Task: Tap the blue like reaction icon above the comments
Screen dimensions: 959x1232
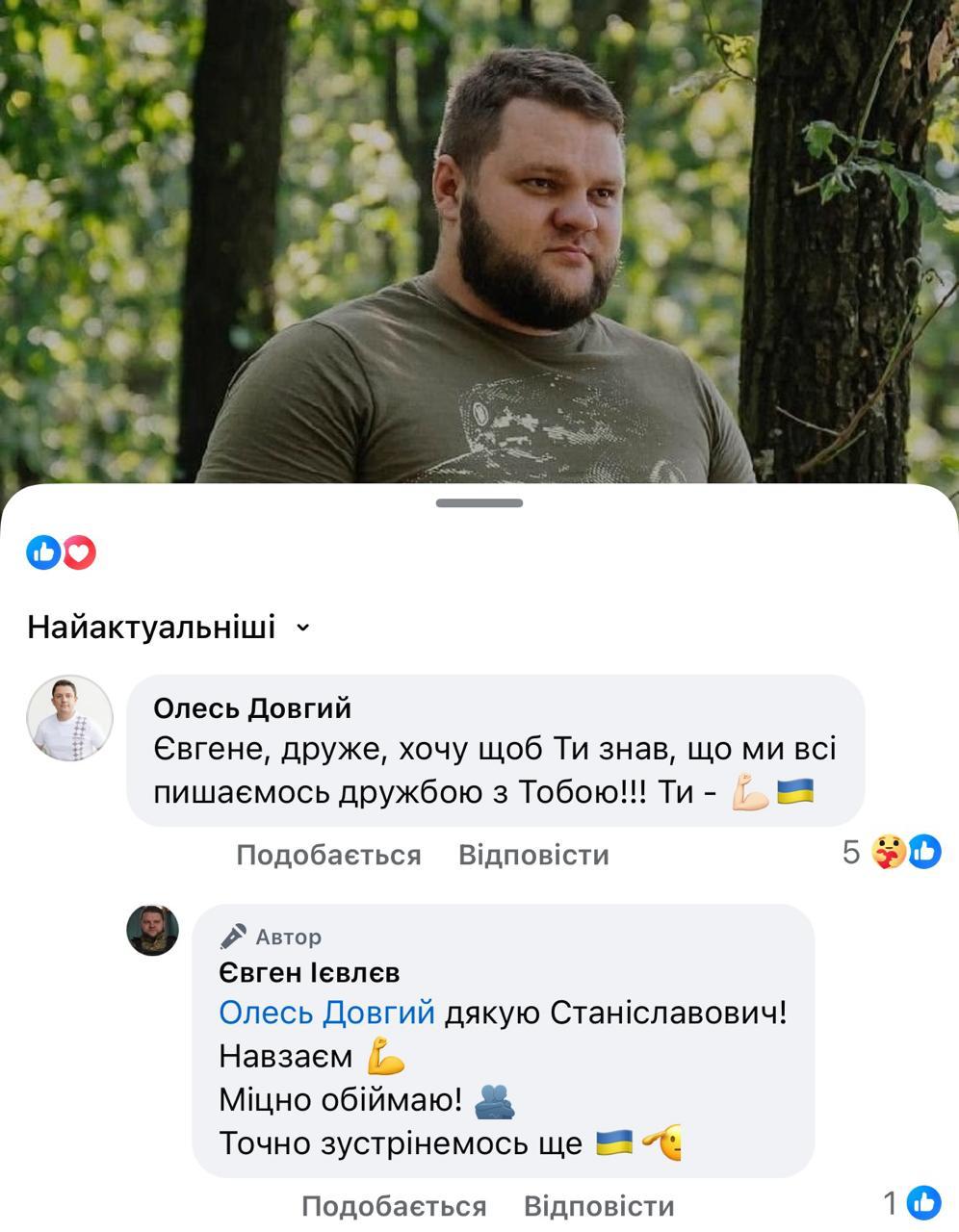Action: [43, 552]
